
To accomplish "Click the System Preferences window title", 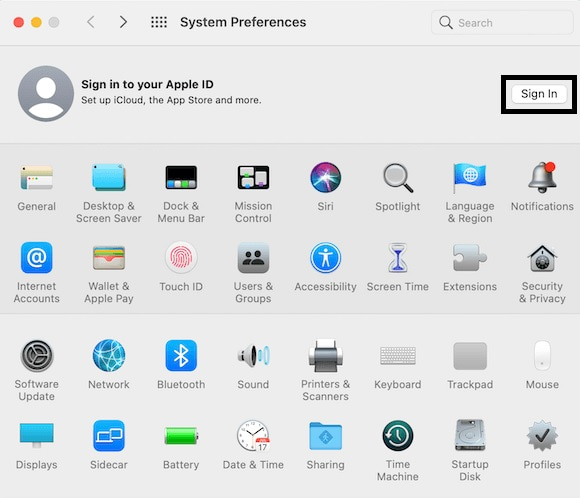I will pos(243,22).
